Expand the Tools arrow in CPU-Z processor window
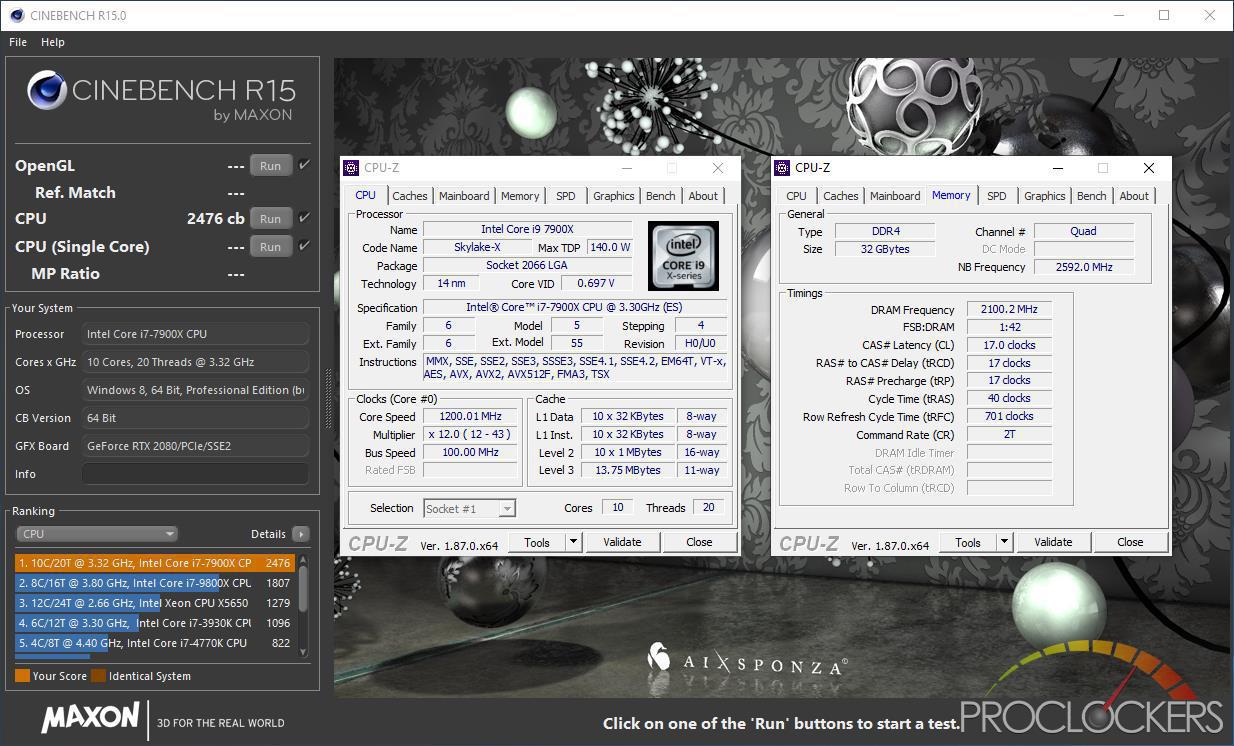The height and width of the screenshot is (746, 1234). 573,542
